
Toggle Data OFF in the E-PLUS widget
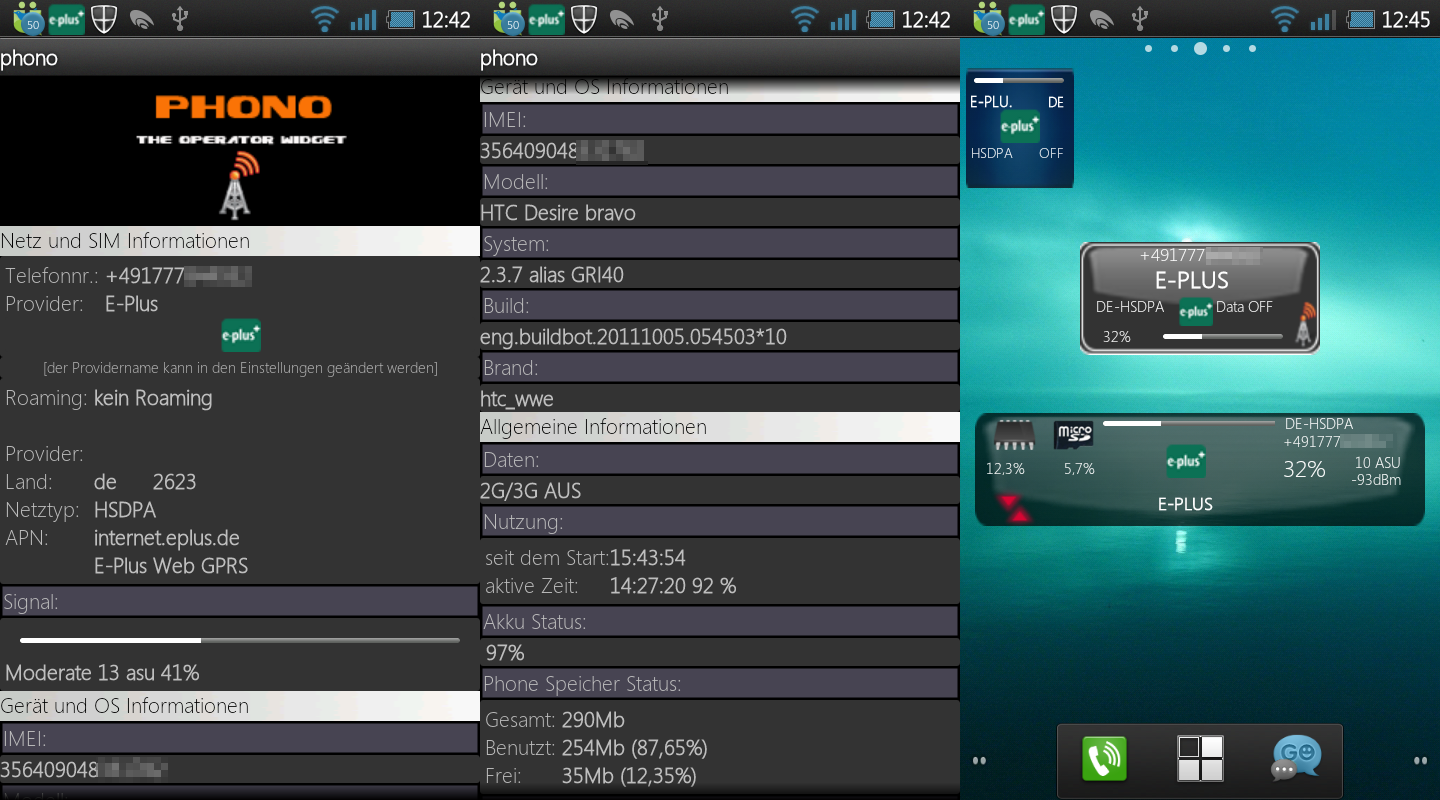coord(1244,308)
